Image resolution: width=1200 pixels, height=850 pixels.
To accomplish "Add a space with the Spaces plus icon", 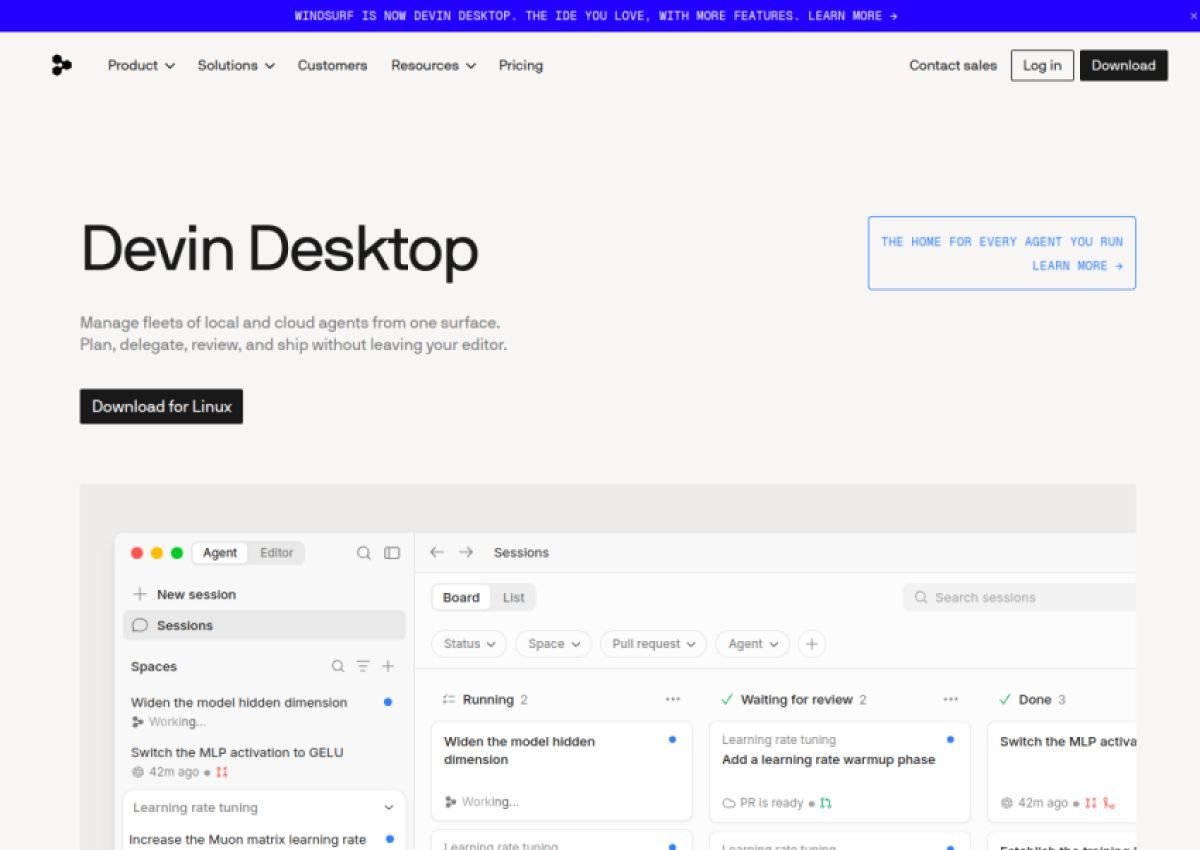I will [x=388, y=666].
